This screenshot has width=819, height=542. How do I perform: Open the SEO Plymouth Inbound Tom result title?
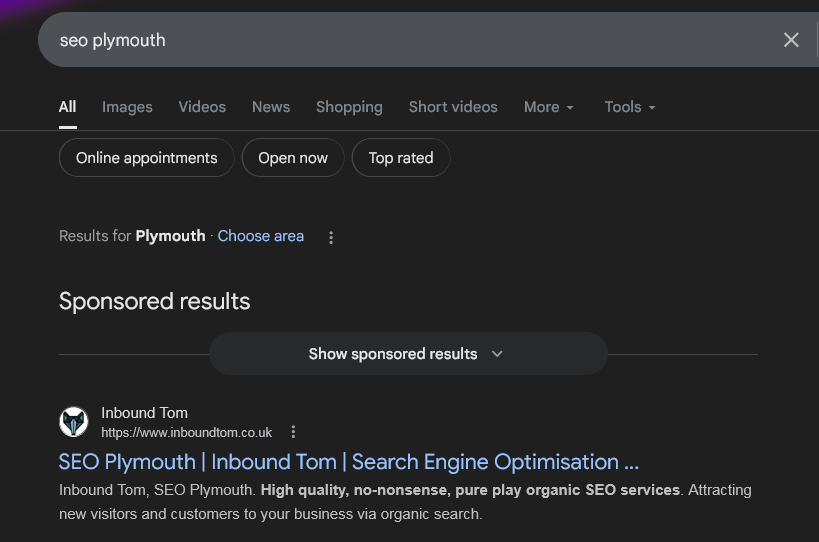pos(348,462)
